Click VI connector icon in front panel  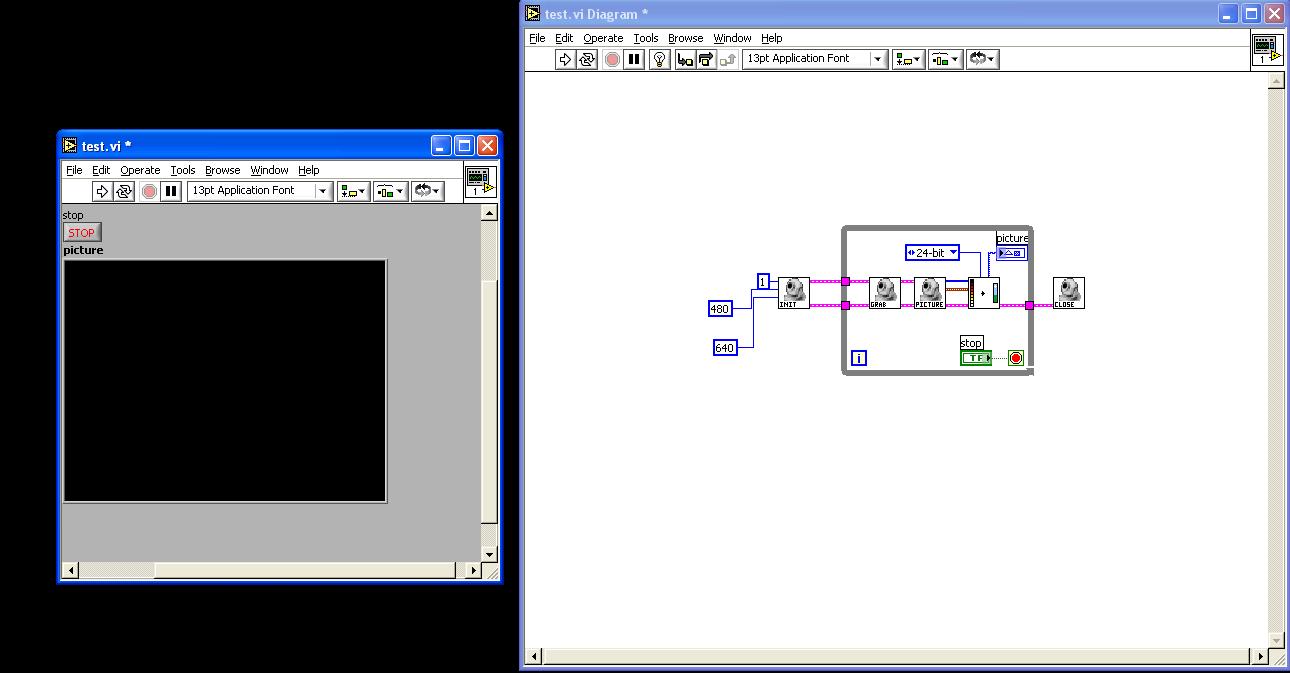(480, 182)
